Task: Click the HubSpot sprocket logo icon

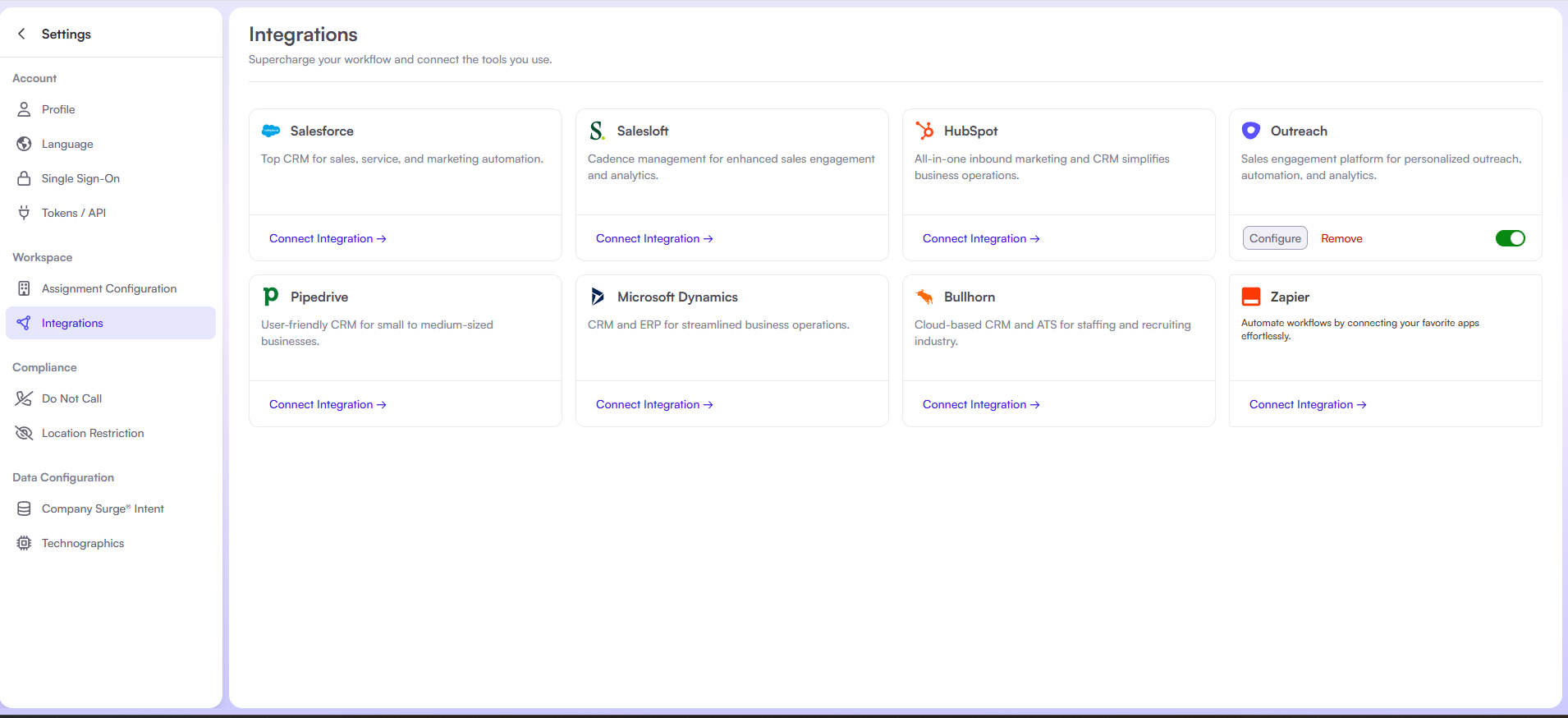Action: 924,131
